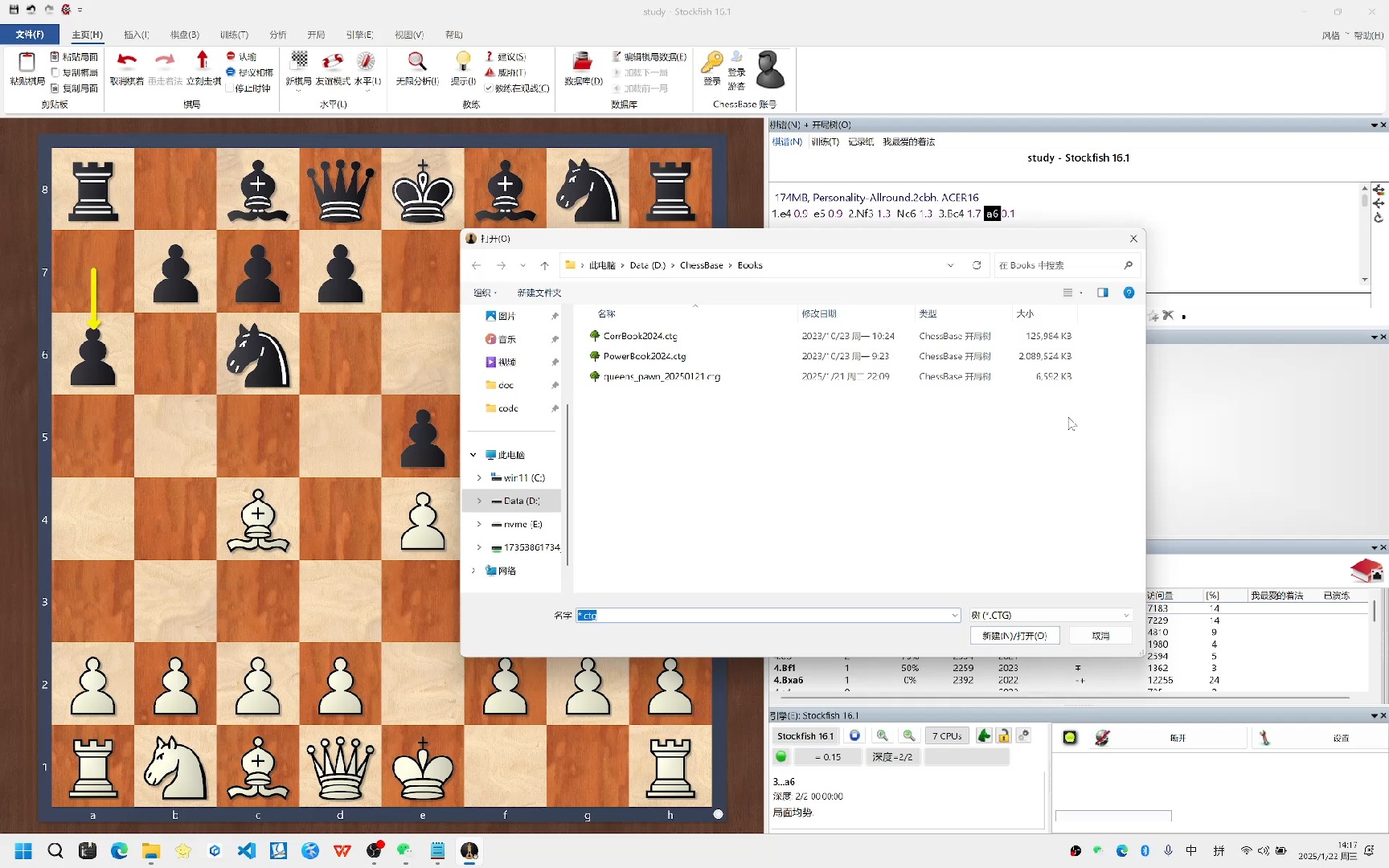Select the CorrBook2024.ctg file
This screenshot has height=868, width=1389.
(x=640, y=336)
